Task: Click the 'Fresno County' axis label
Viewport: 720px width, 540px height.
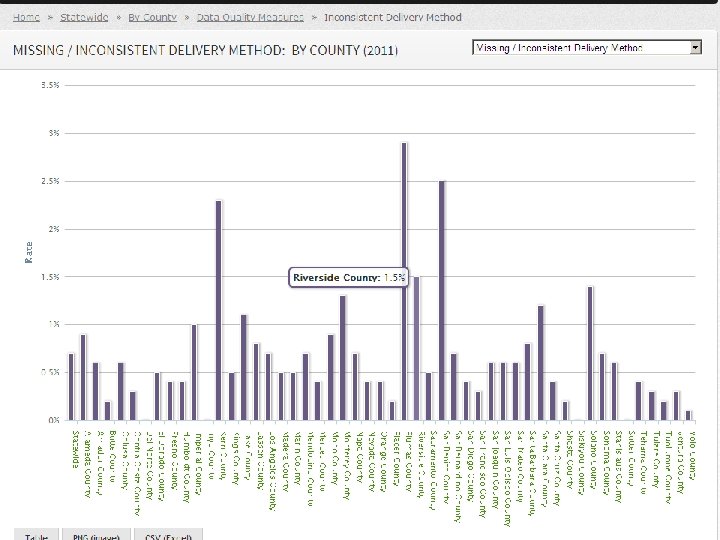Action: (175, 461)
